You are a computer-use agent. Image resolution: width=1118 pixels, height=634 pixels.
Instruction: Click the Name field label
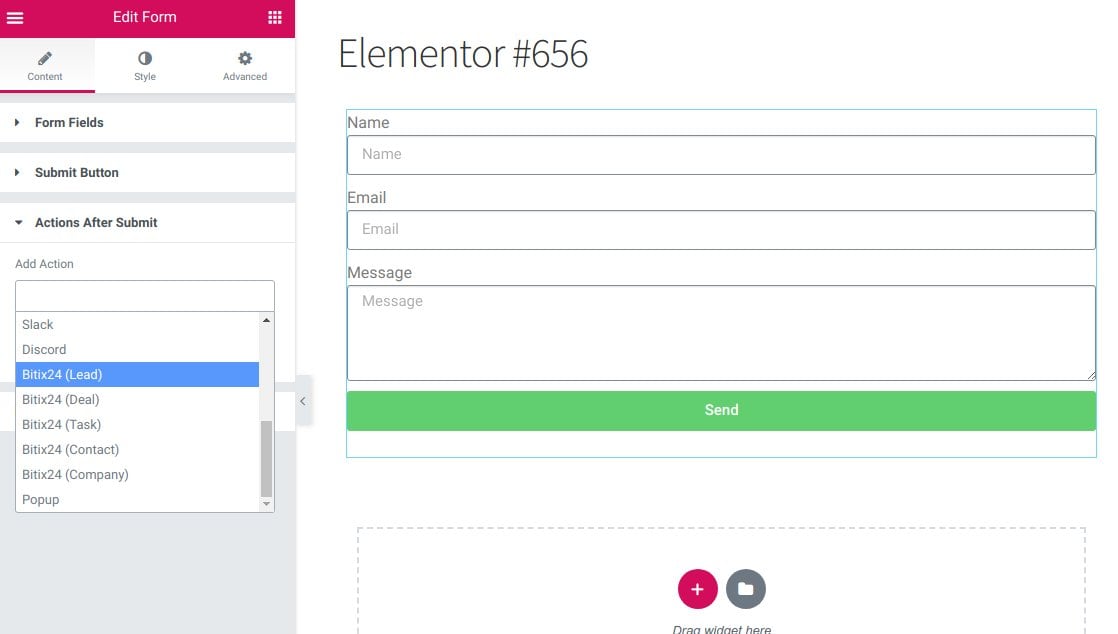pyautogui.click(x=368, y=123)
